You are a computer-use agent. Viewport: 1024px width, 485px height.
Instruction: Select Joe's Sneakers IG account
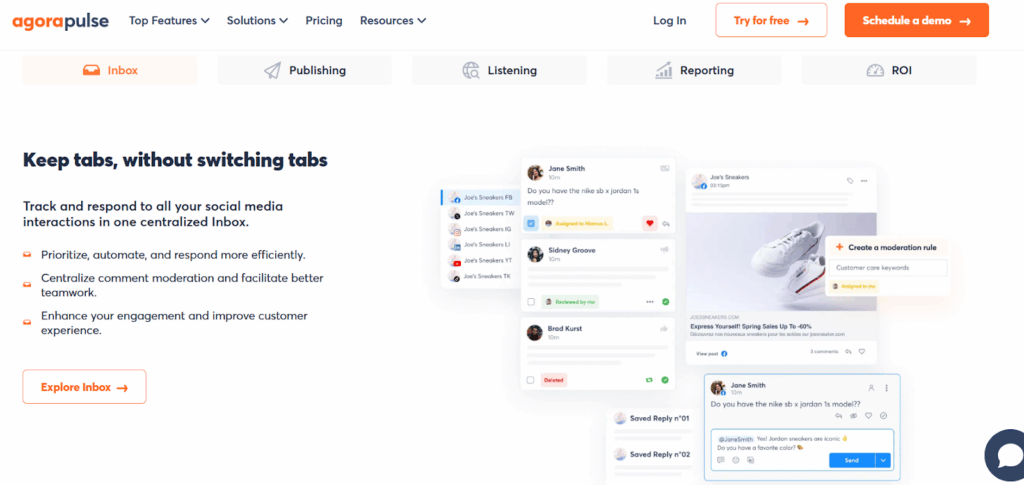[481, 229]
